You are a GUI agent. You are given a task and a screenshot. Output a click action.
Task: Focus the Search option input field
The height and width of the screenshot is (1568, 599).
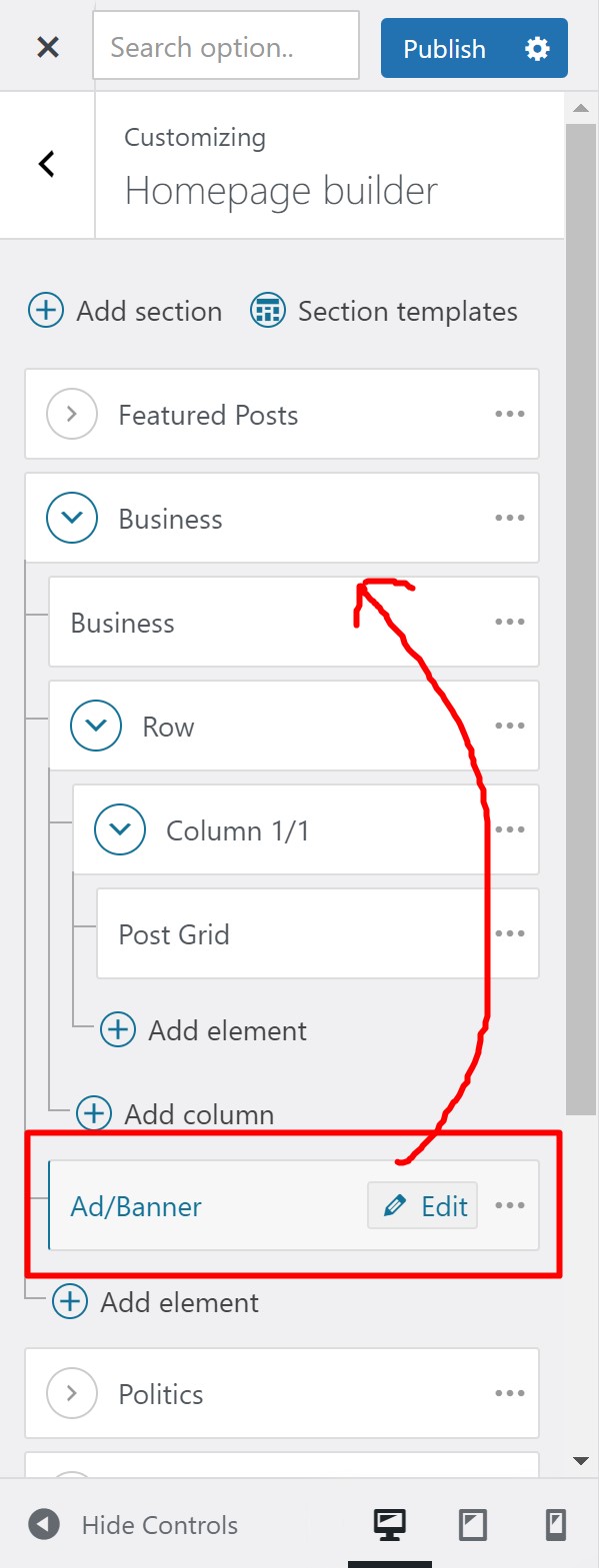(226, 46)
